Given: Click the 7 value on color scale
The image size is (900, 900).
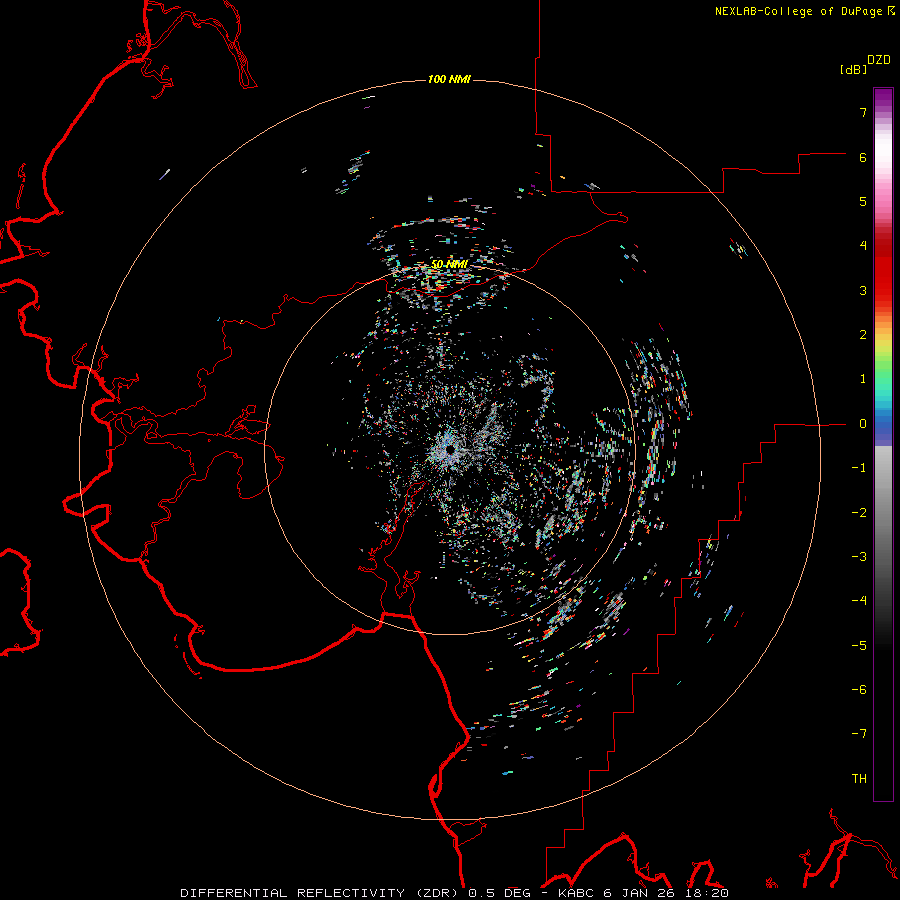Looking at the screenshot, I should [x=863, y=112].
